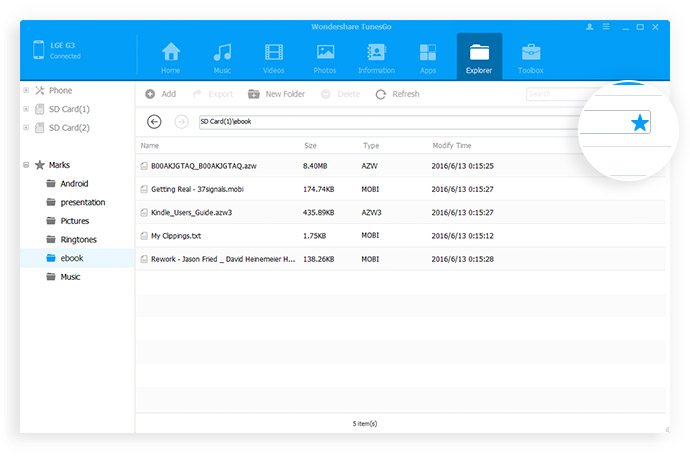
Task: Click the Add button
Action: point(160,94)
